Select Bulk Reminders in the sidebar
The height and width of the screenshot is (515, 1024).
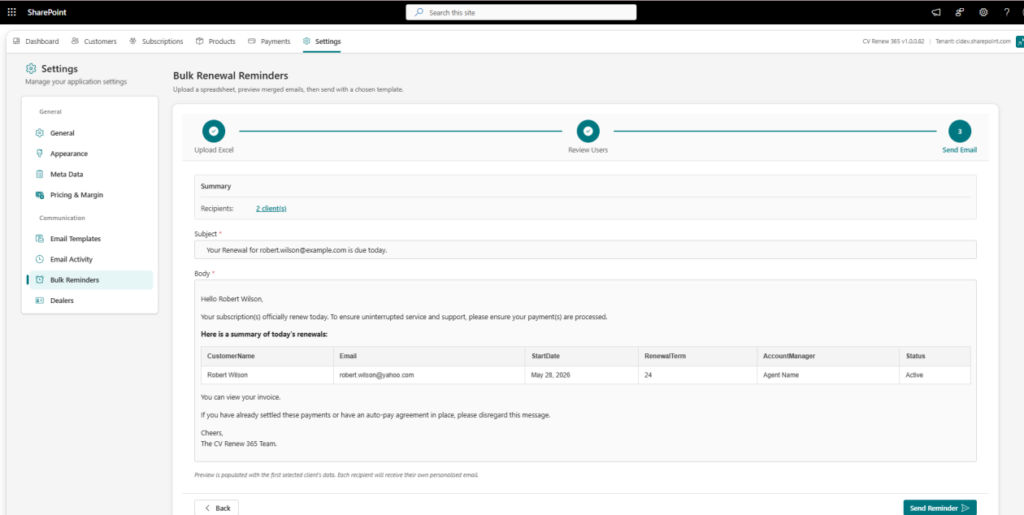click(91, 280)
